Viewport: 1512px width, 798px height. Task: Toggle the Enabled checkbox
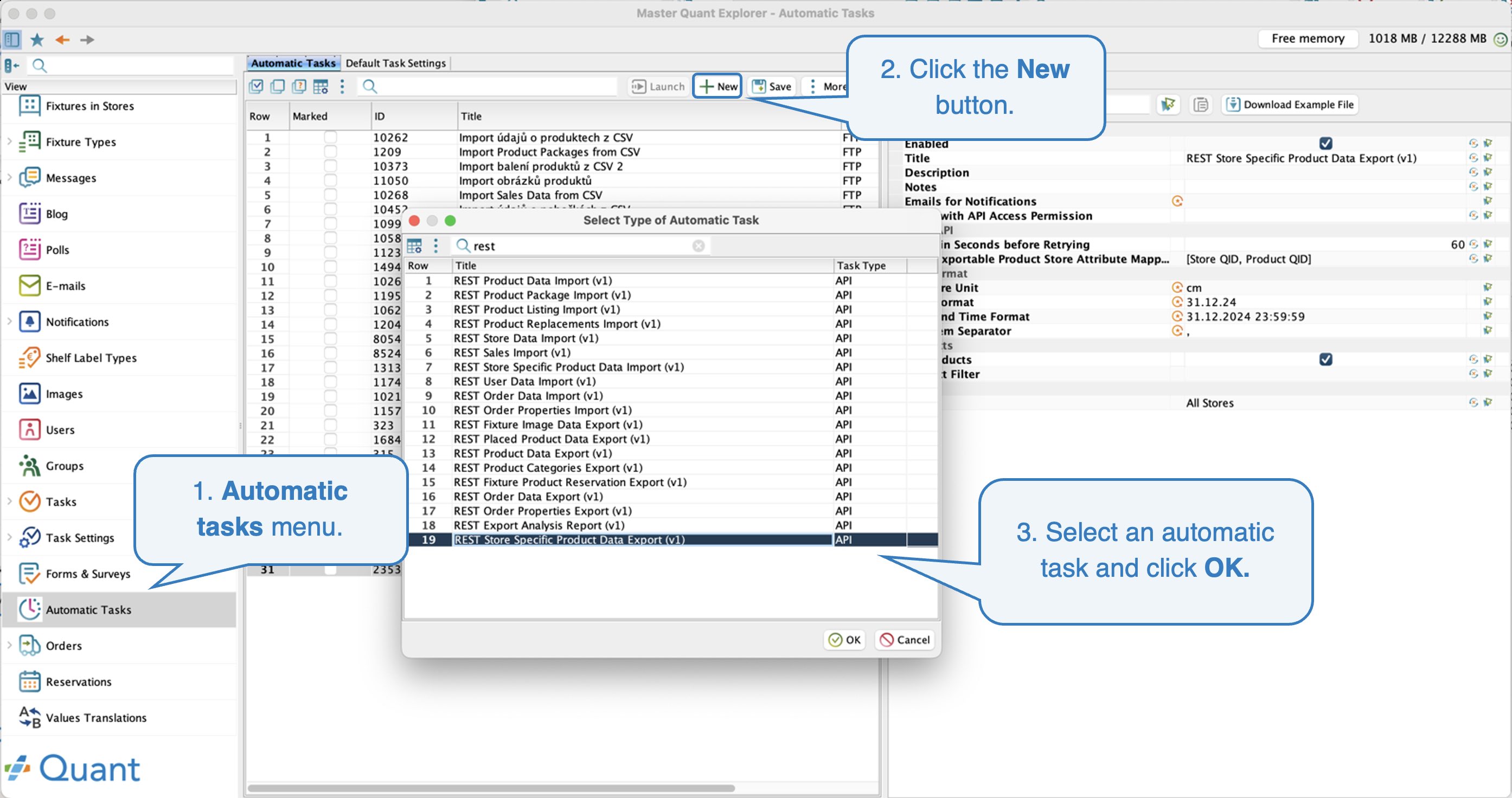coord(1325,143)
